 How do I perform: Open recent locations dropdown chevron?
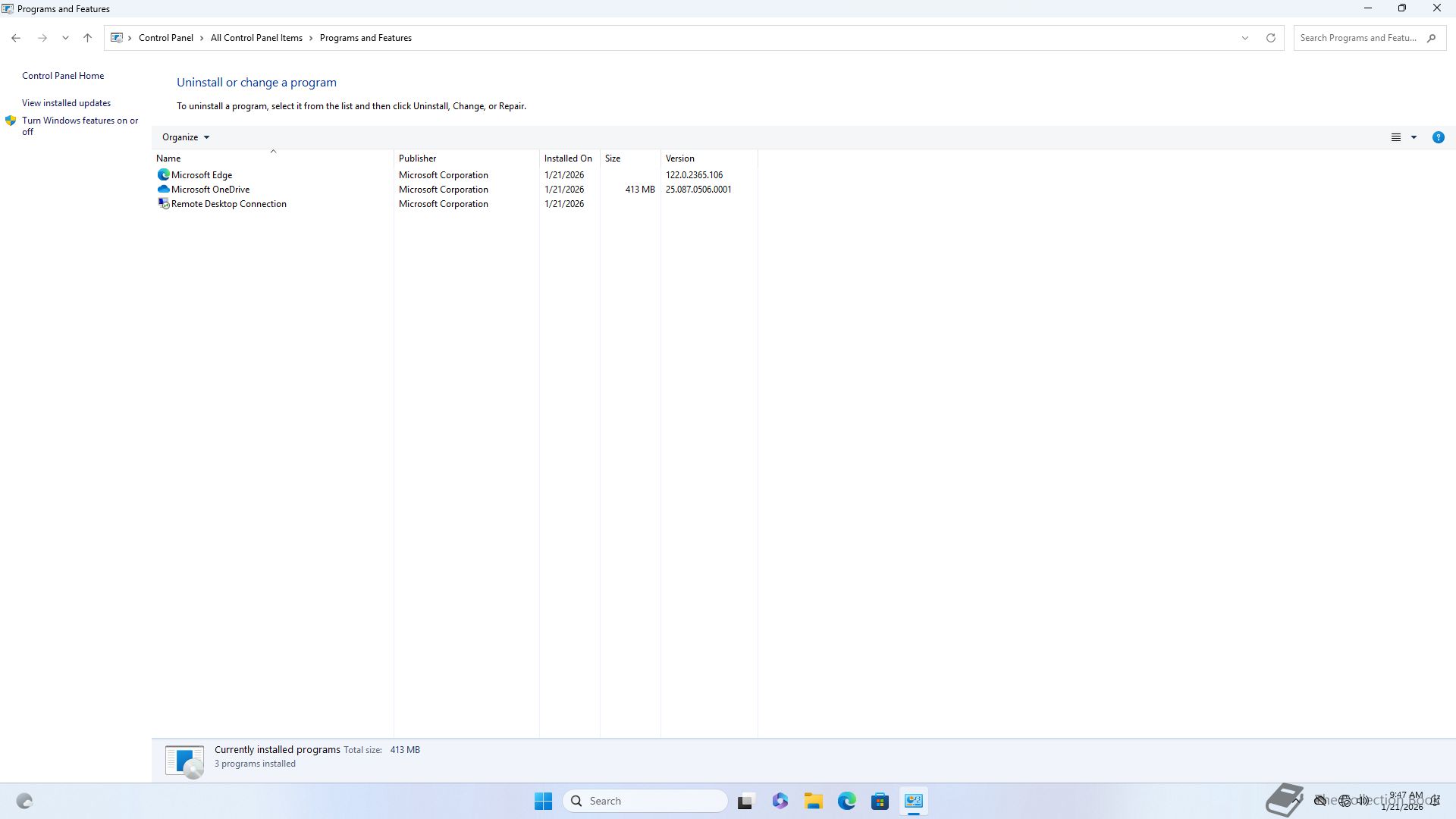pyautogui.click(x=65, y=38)
